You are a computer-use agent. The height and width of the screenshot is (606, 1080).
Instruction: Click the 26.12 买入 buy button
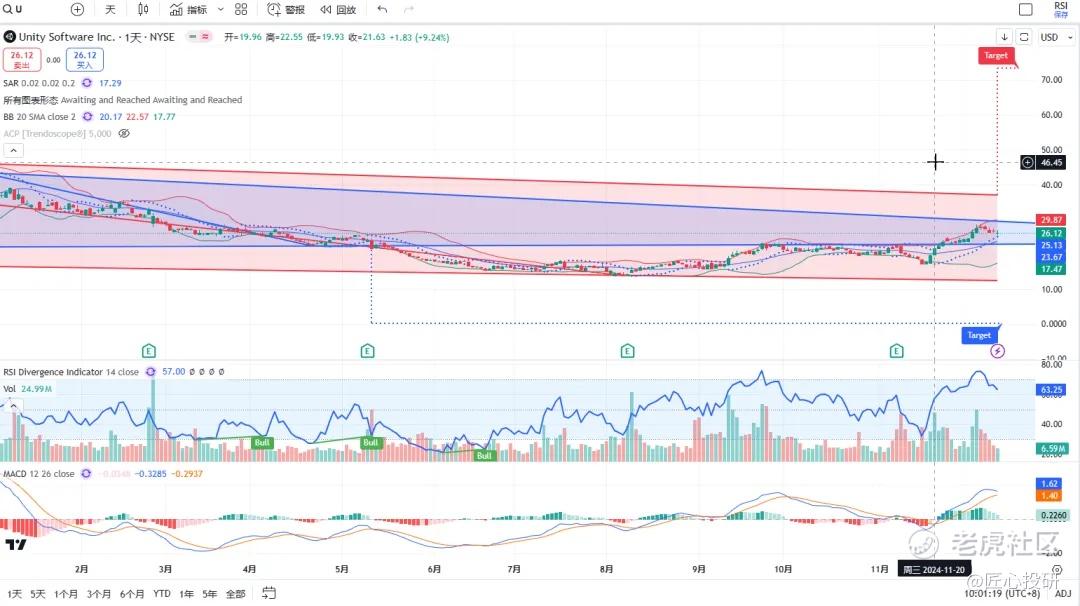click(x=85, y=60)
